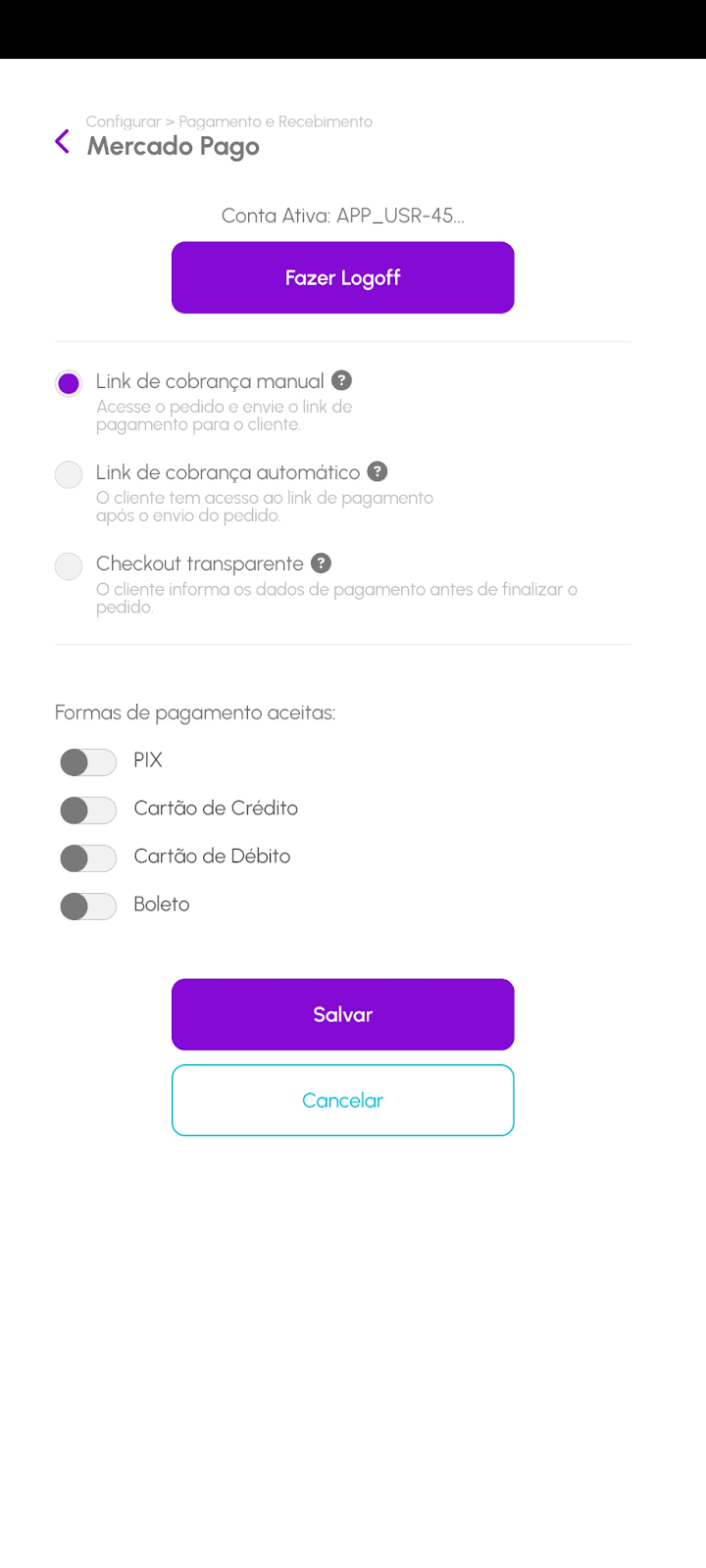Viewport: 706px width, 1568px height.
Task: Open help for Link de cobrança manual
Action: coord(341,380)
